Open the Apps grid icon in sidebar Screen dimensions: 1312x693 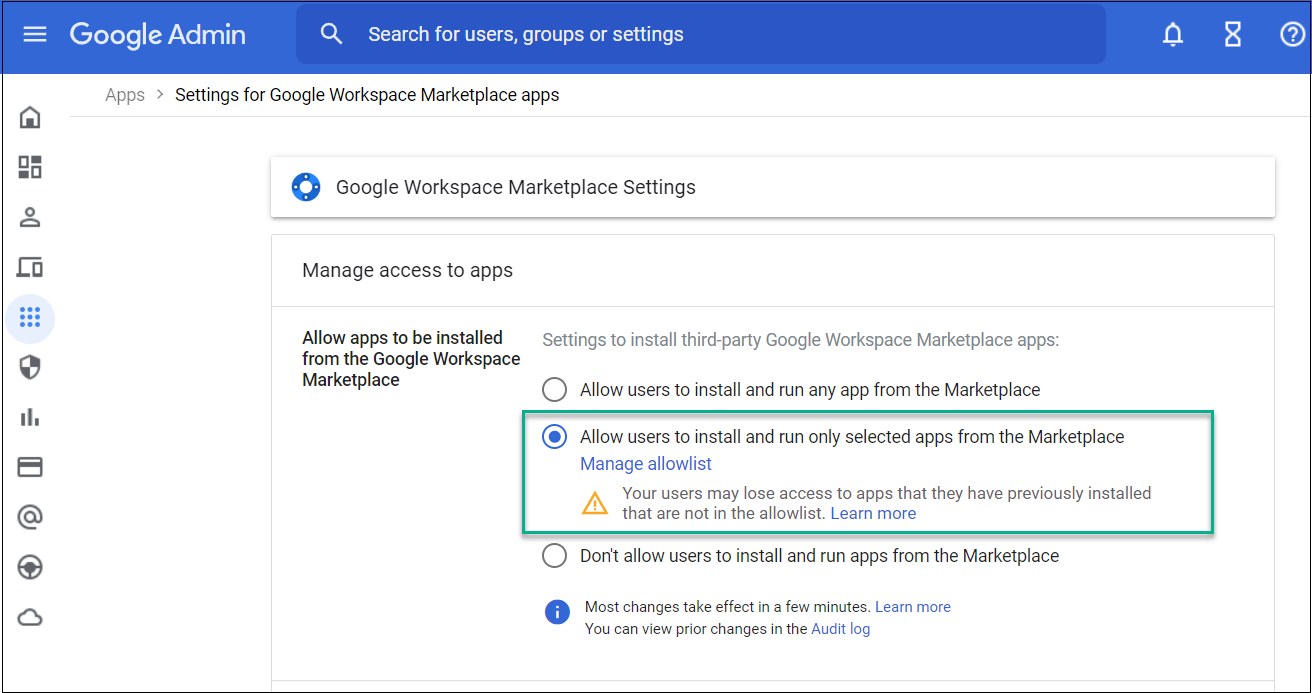click(x=30, y=318)
